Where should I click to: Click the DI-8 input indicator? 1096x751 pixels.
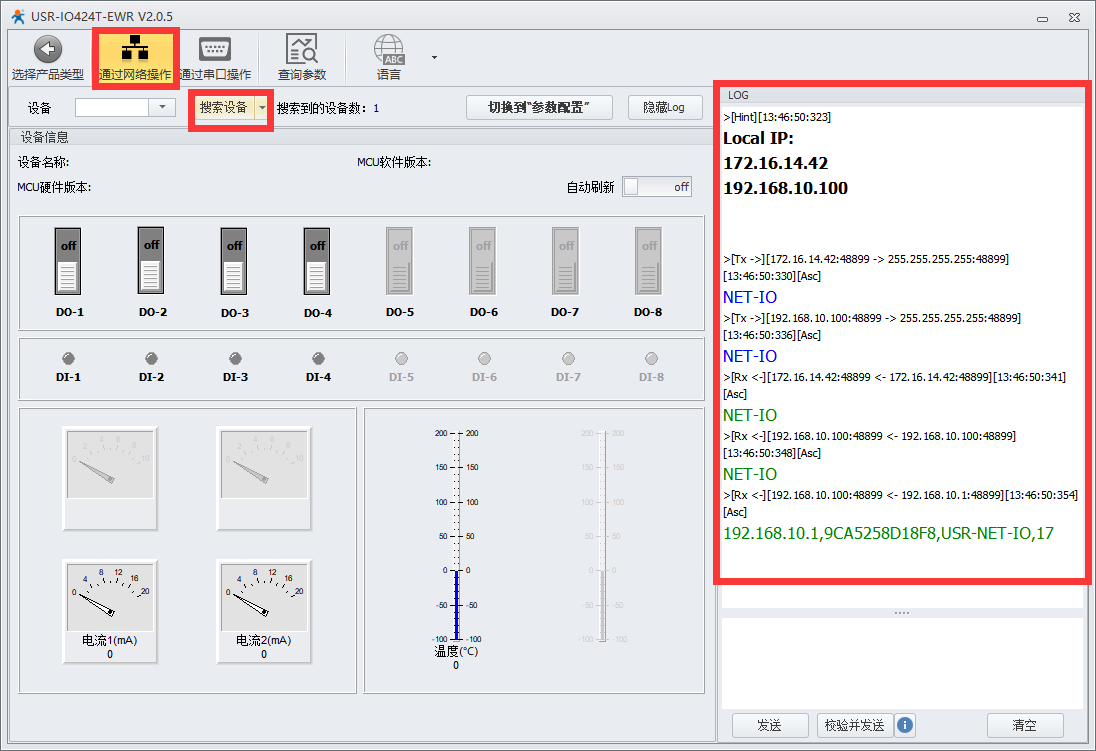(651, 359)
